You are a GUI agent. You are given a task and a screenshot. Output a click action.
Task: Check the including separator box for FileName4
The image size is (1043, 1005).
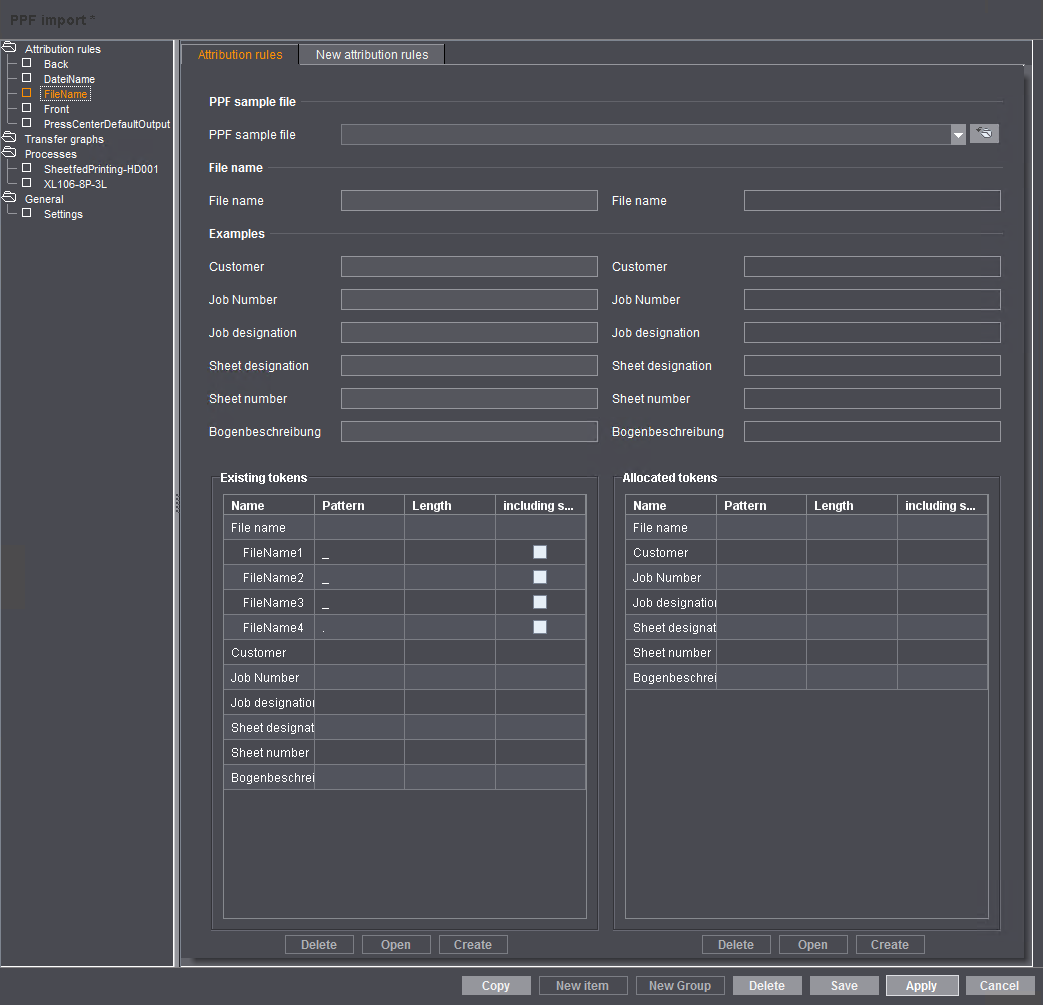click(540, 626)
